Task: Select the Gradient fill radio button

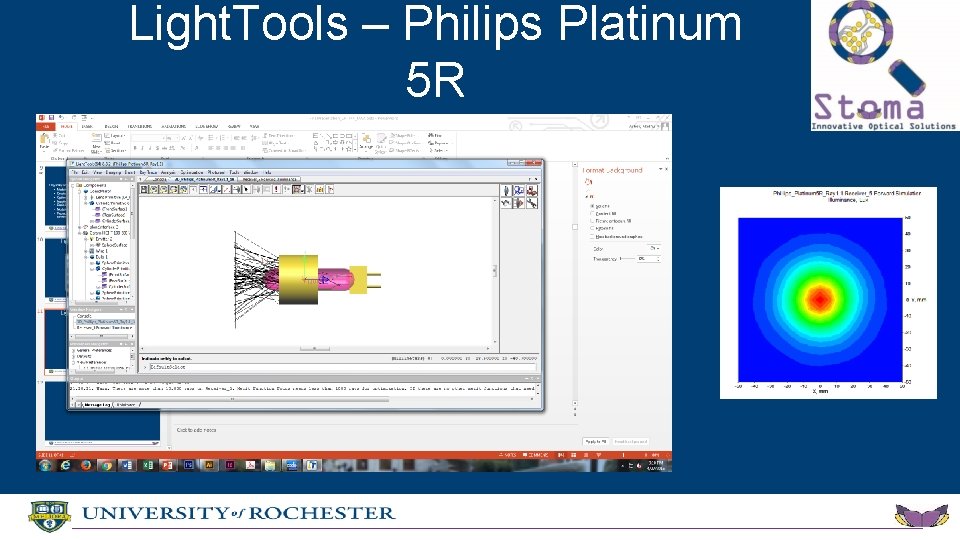Action: coord(592,214)
